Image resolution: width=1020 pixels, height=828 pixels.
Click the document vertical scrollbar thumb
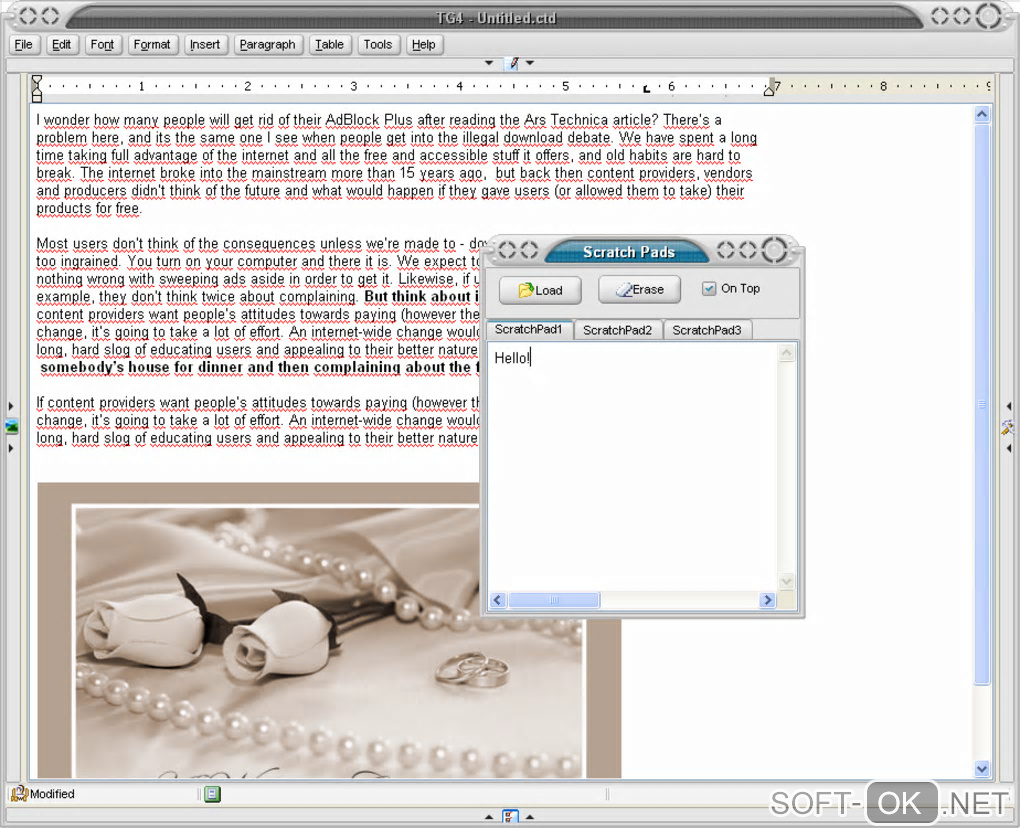coord(982,403)
